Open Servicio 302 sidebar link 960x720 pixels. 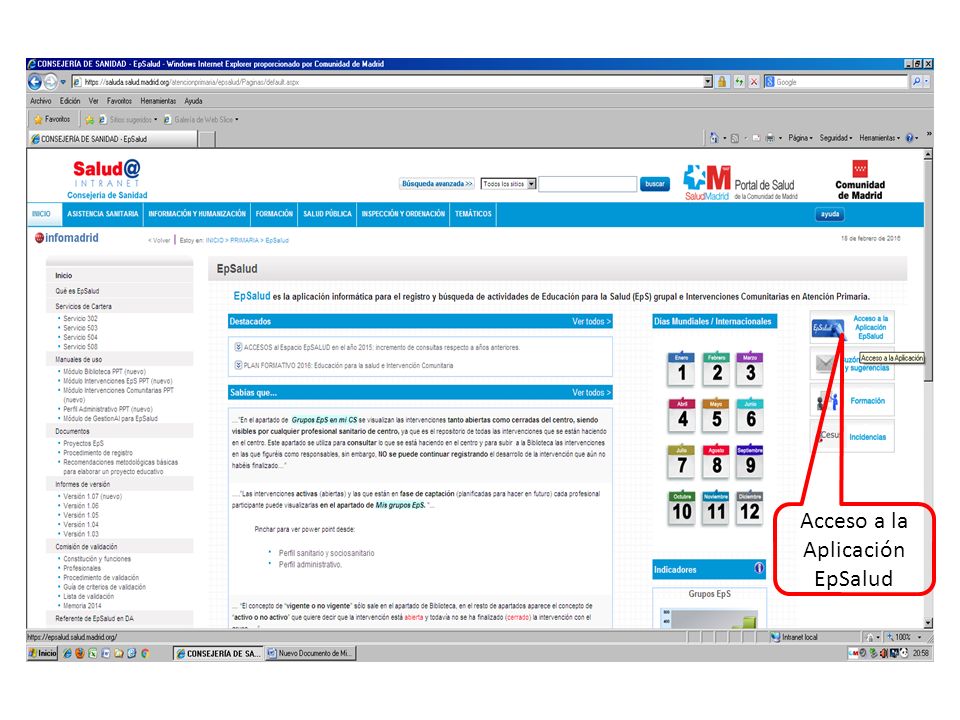tap(80, 318)
